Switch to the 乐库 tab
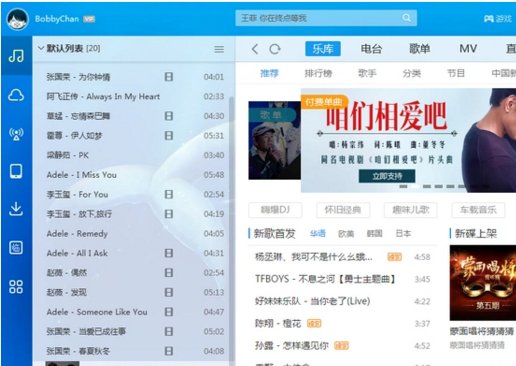The image size is (516, 366). pyautogui.click(x=323, y=49)
